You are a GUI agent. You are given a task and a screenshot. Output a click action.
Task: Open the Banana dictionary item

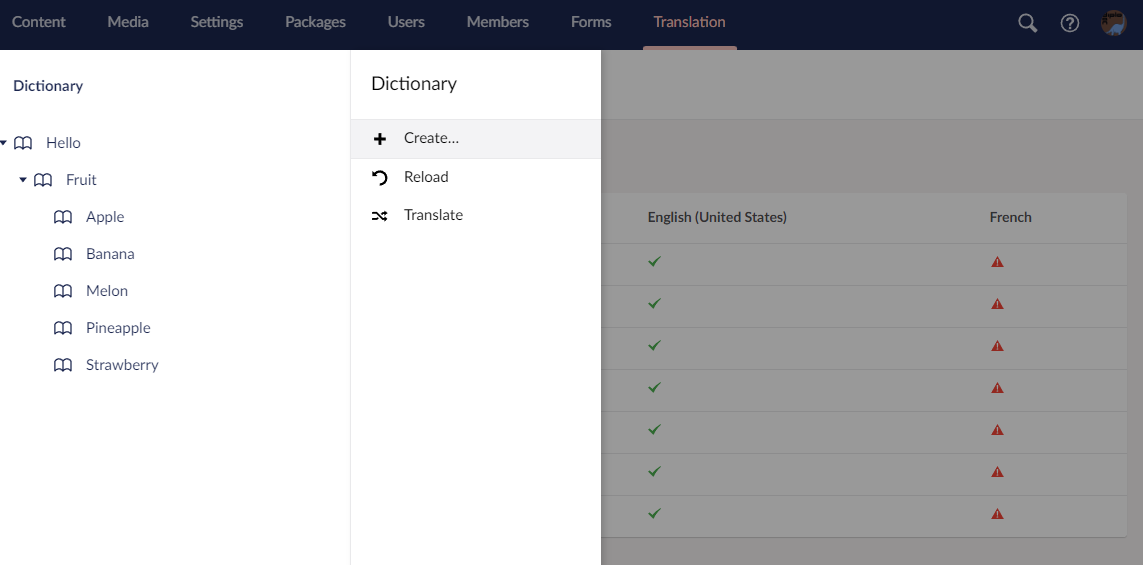pyautogui.click(x=110, y=254)
